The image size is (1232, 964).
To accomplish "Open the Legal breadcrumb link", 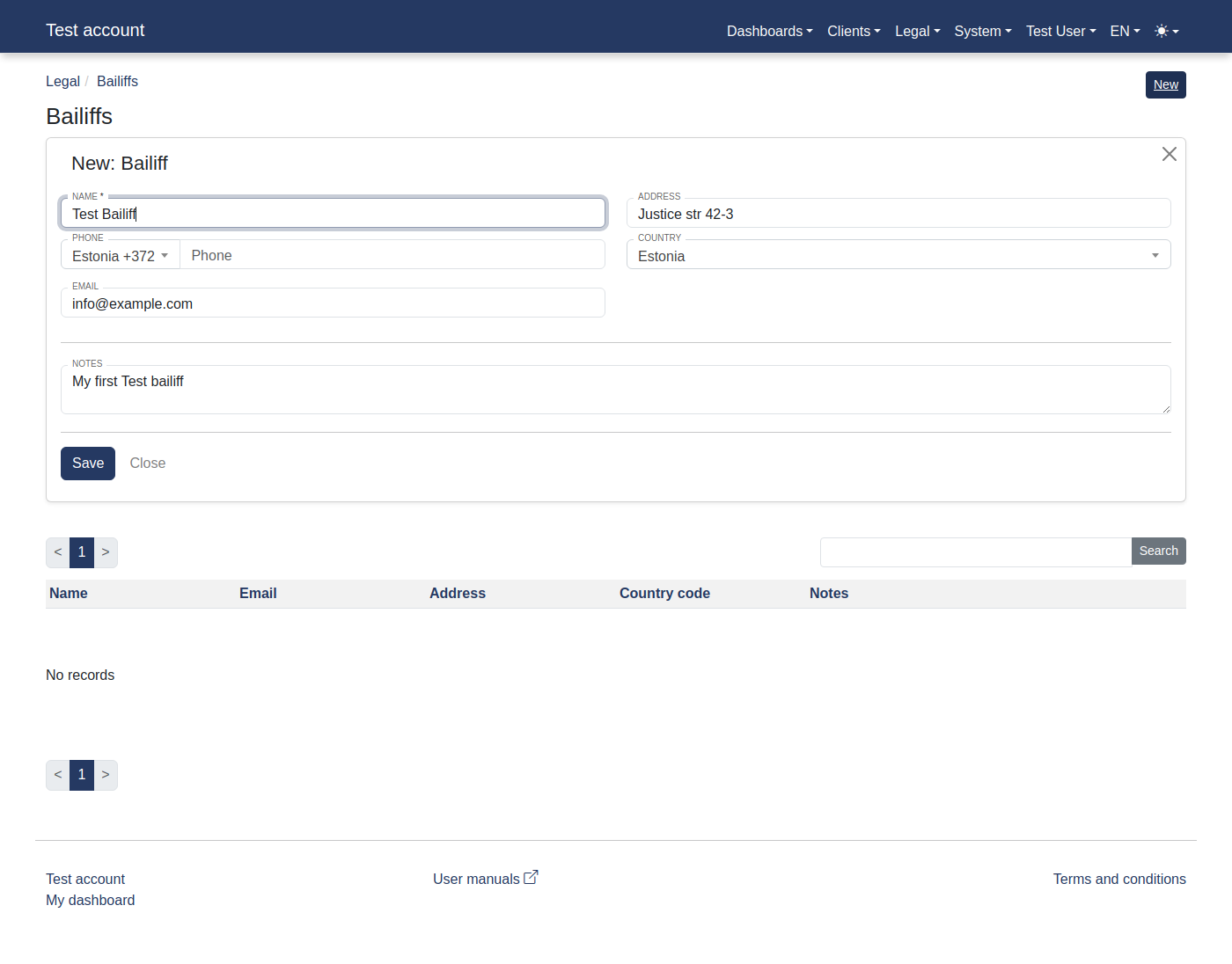I will (x=62, y=81).
